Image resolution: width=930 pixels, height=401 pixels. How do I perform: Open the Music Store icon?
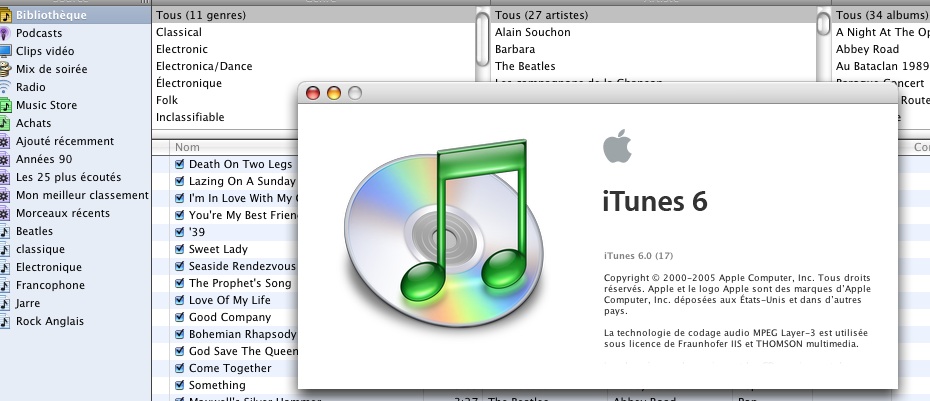pos(5,106)
